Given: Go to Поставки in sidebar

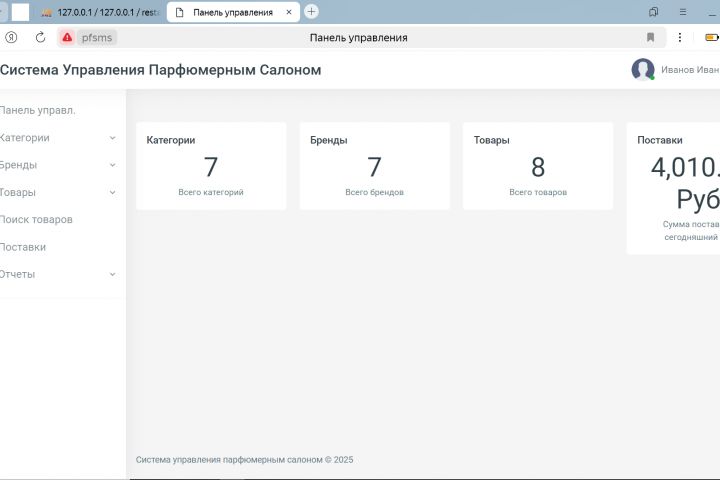Looking at the screenshot, I should click(x=23, y=247).
